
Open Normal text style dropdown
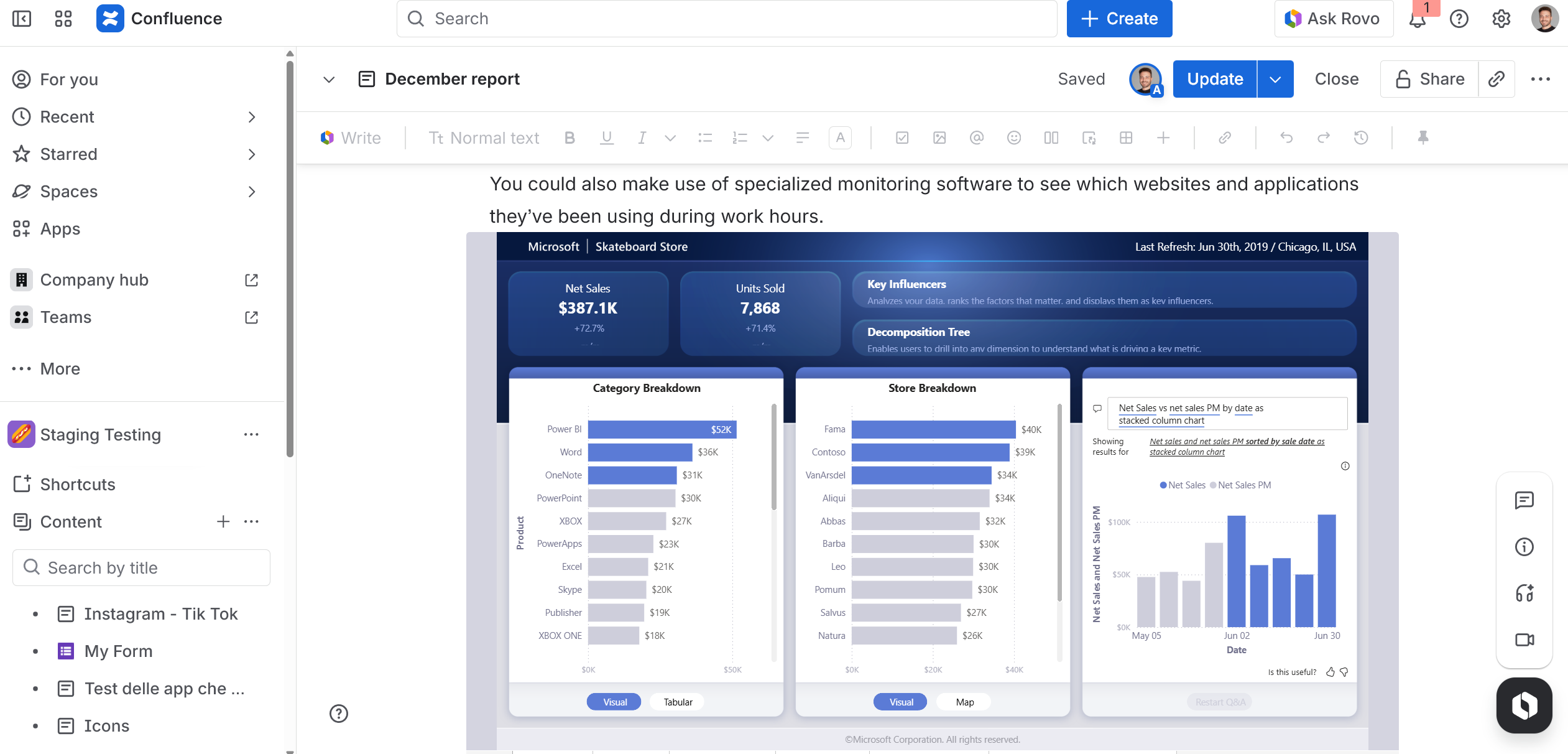tap(484, 137)
